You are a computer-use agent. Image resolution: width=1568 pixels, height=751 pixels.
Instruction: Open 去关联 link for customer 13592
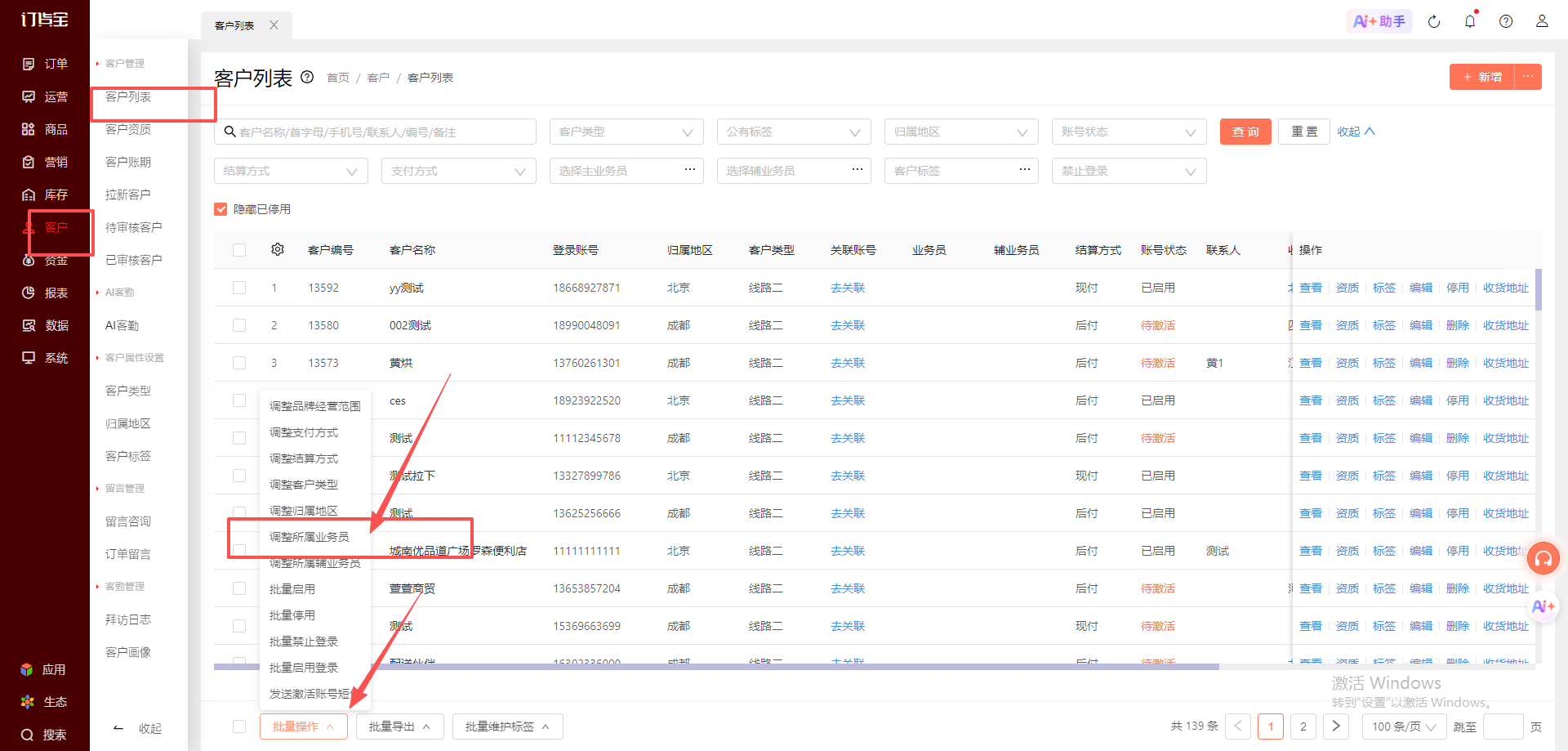(848, 288)
